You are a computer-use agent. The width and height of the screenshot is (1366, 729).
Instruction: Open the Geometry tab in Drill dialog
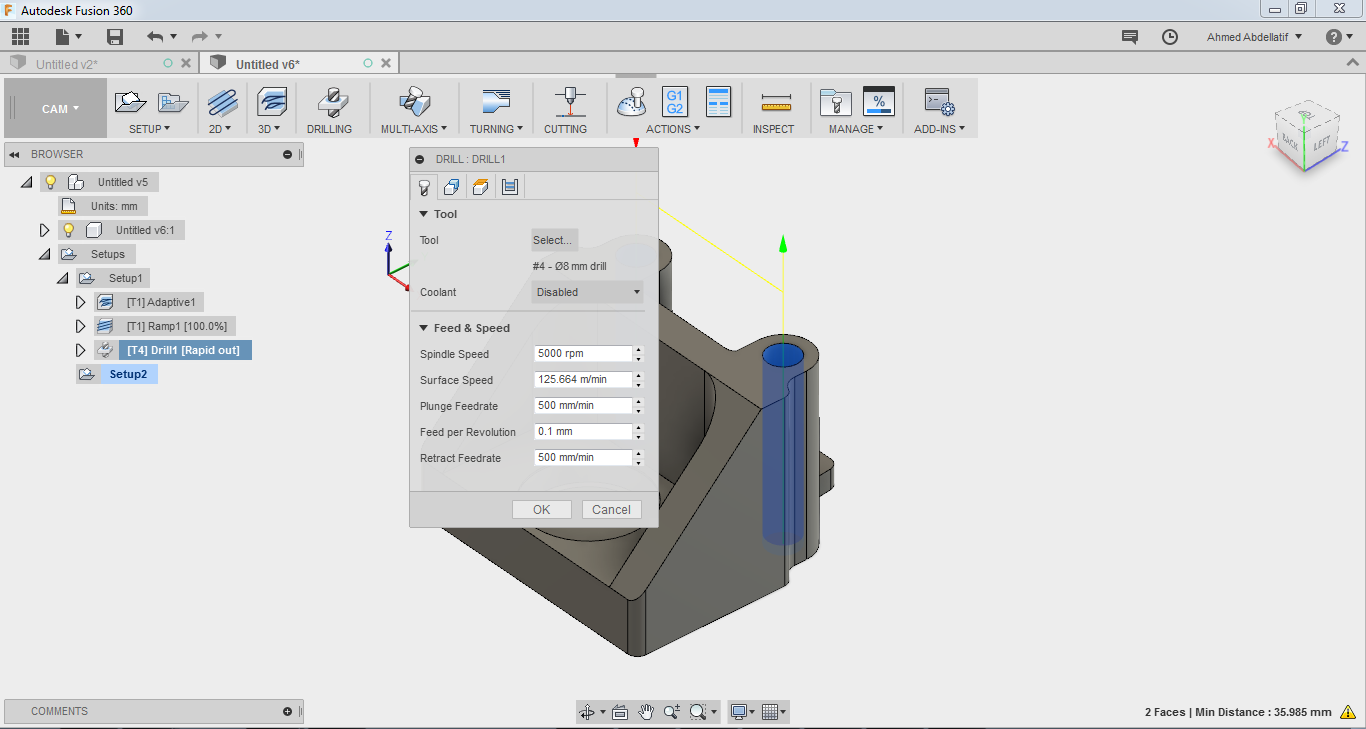pyautogui.click(x=452, y=187)
